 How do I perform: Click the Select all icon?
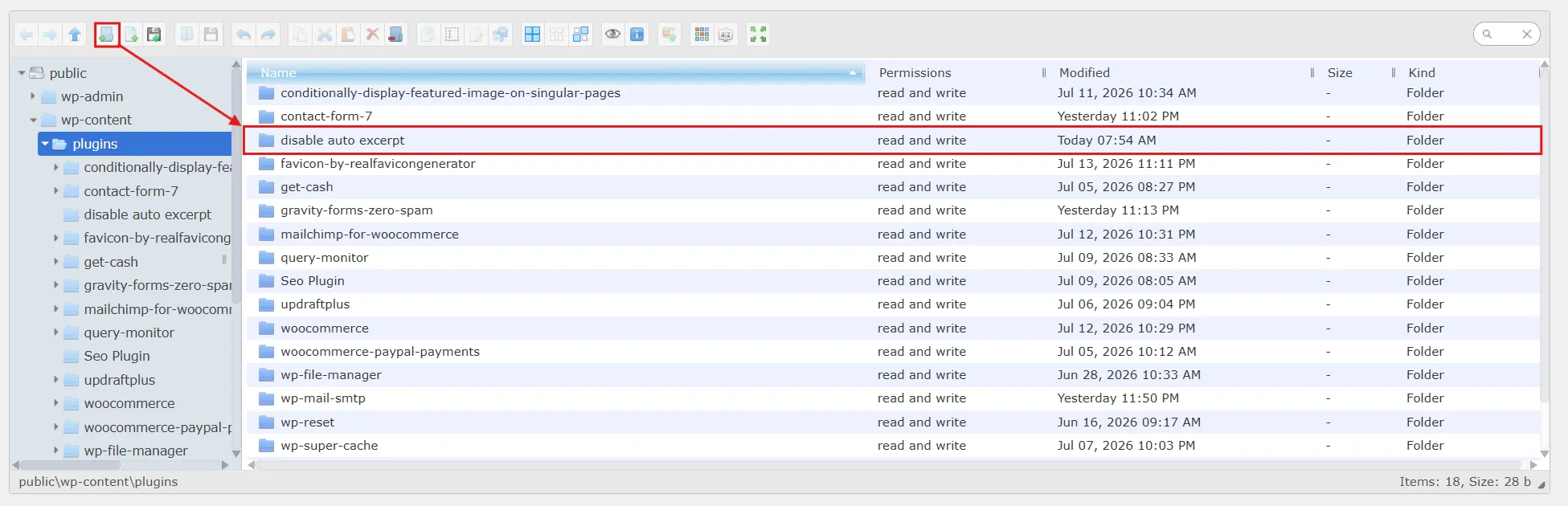[532, 35]
